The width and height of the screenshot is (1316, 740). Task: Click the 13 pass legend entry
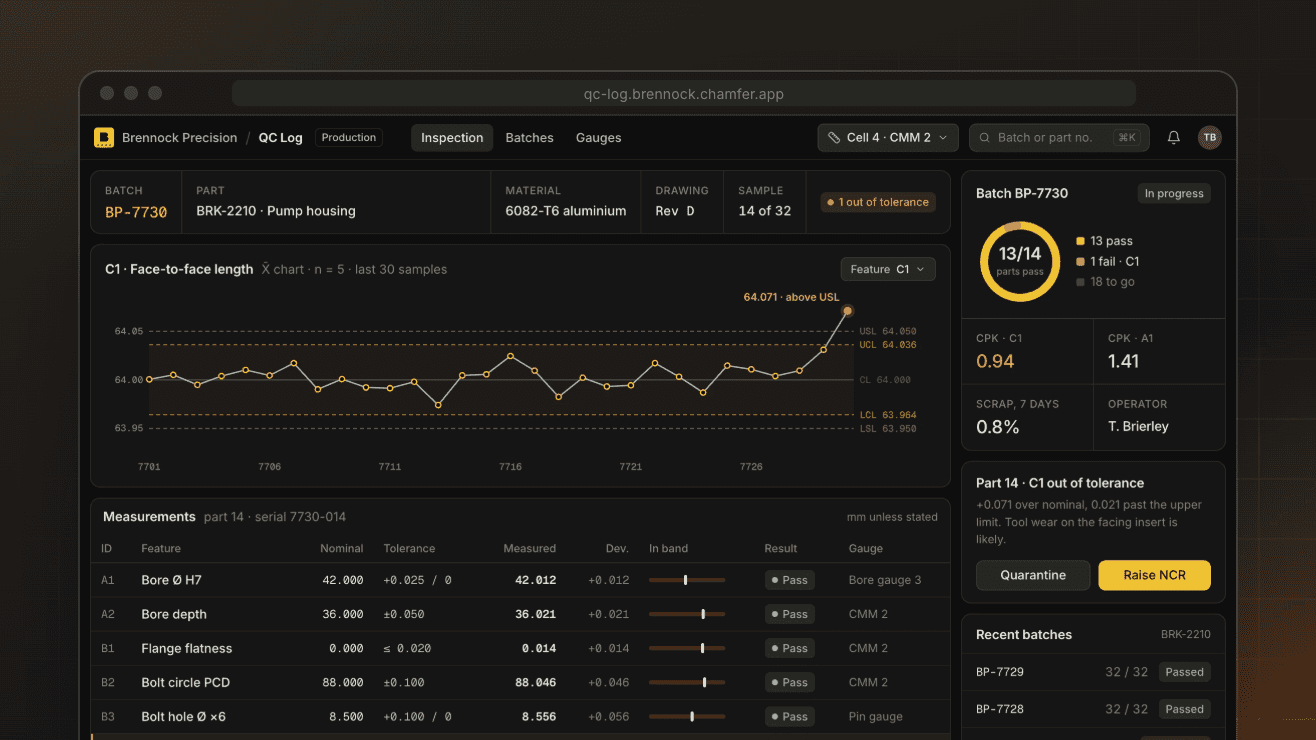coord(1105,241)
